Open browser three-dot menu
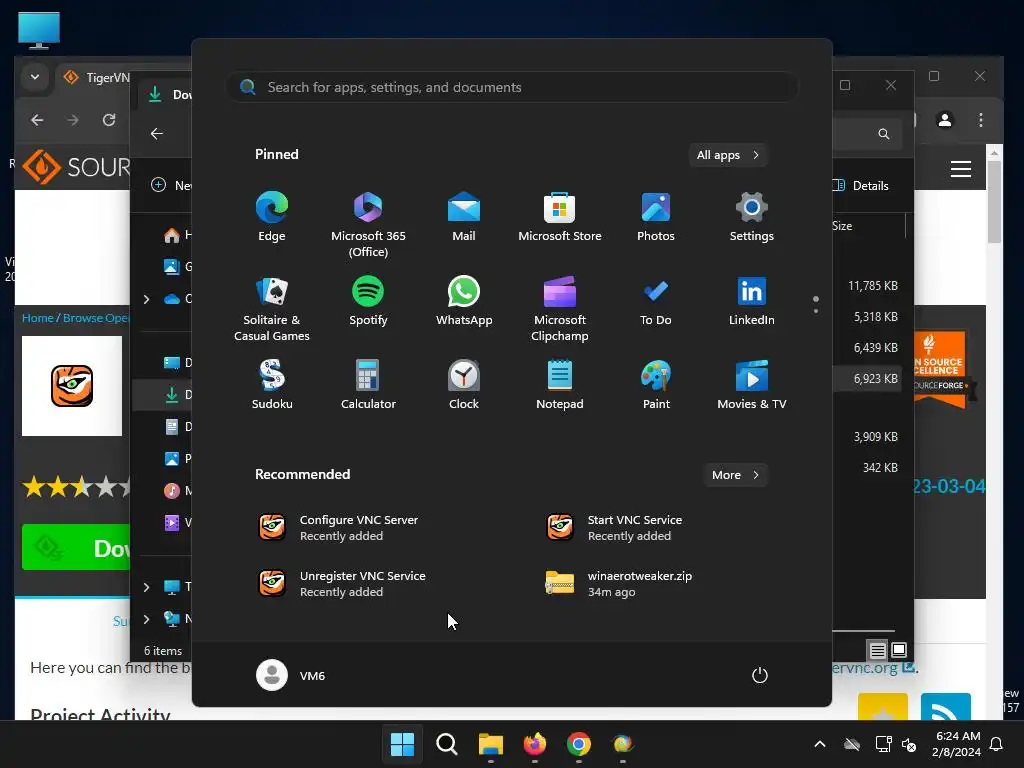 pos(981,120)
